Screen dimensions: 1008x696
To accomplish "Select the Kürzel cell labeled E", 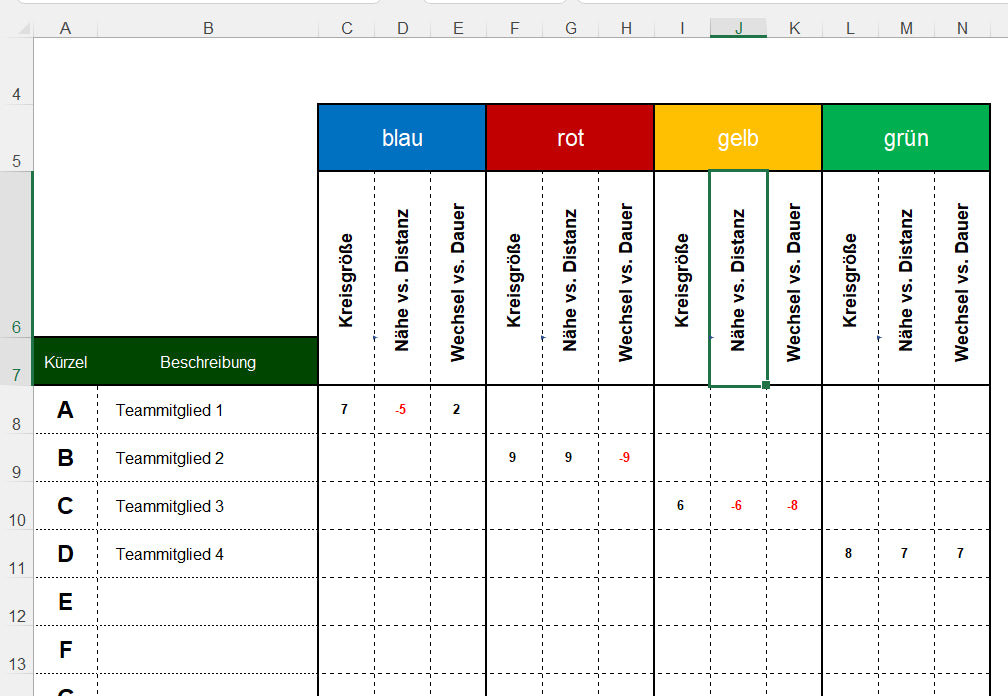I will point(65,601).
